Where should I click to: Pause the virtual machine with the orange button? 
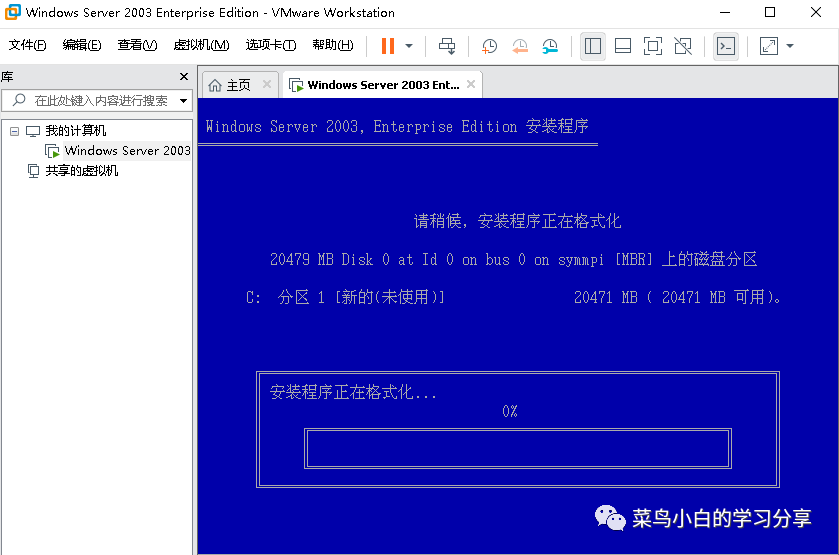click(x=388, y=46)
